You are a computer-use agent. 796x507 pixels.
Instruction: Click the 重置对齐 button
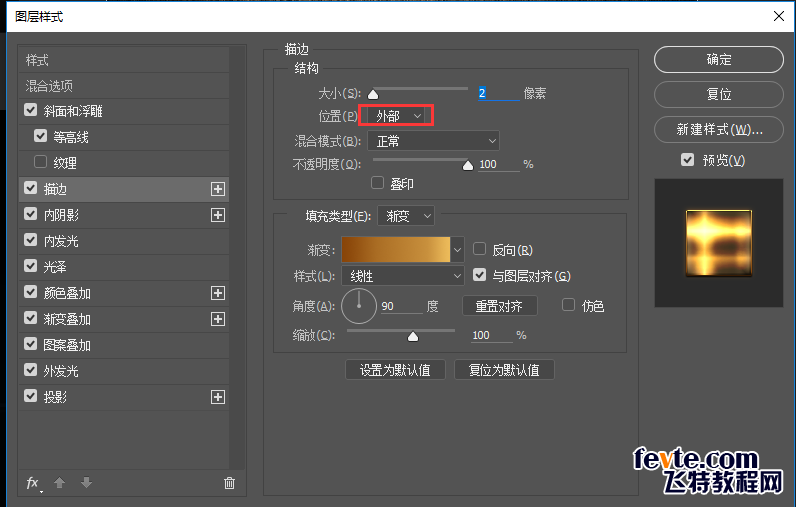500,306
